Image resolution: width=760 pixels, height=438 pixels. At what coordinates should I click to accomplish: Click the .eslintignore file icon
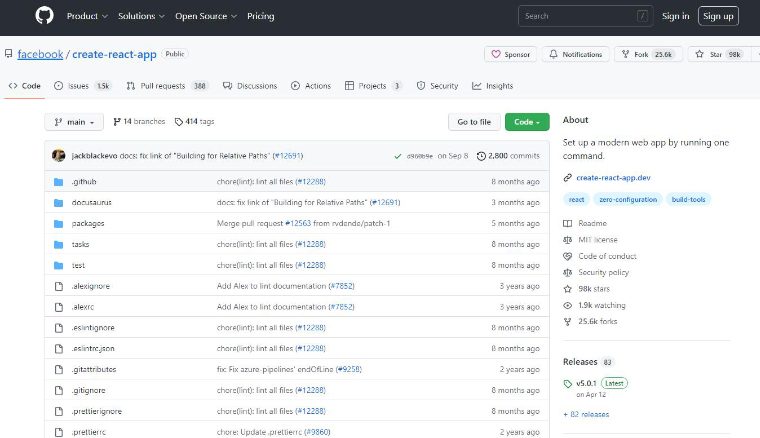59,328
